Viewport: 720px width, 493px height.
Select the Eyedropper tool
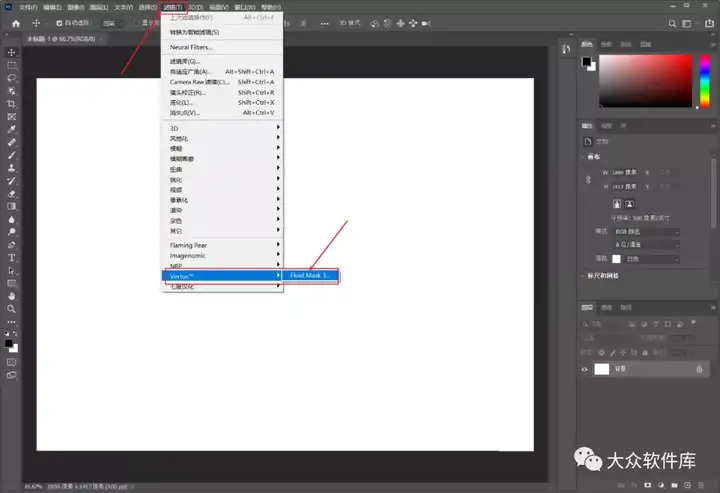pyautogui.click(x=11, y=129)
